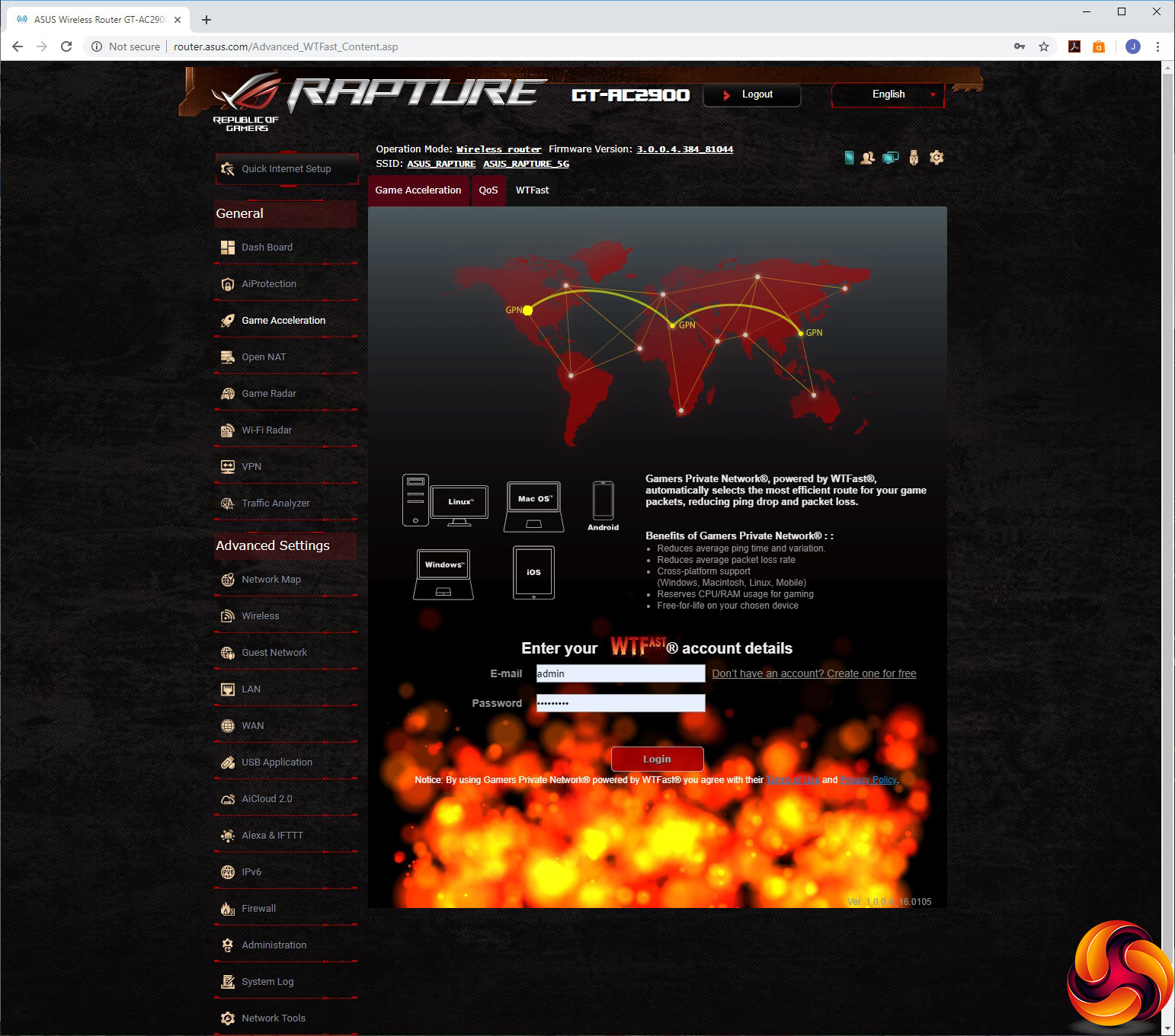Click the saved password key icon
Viewport: 1175px width, 1036px height.
[x=1020, y=46]
